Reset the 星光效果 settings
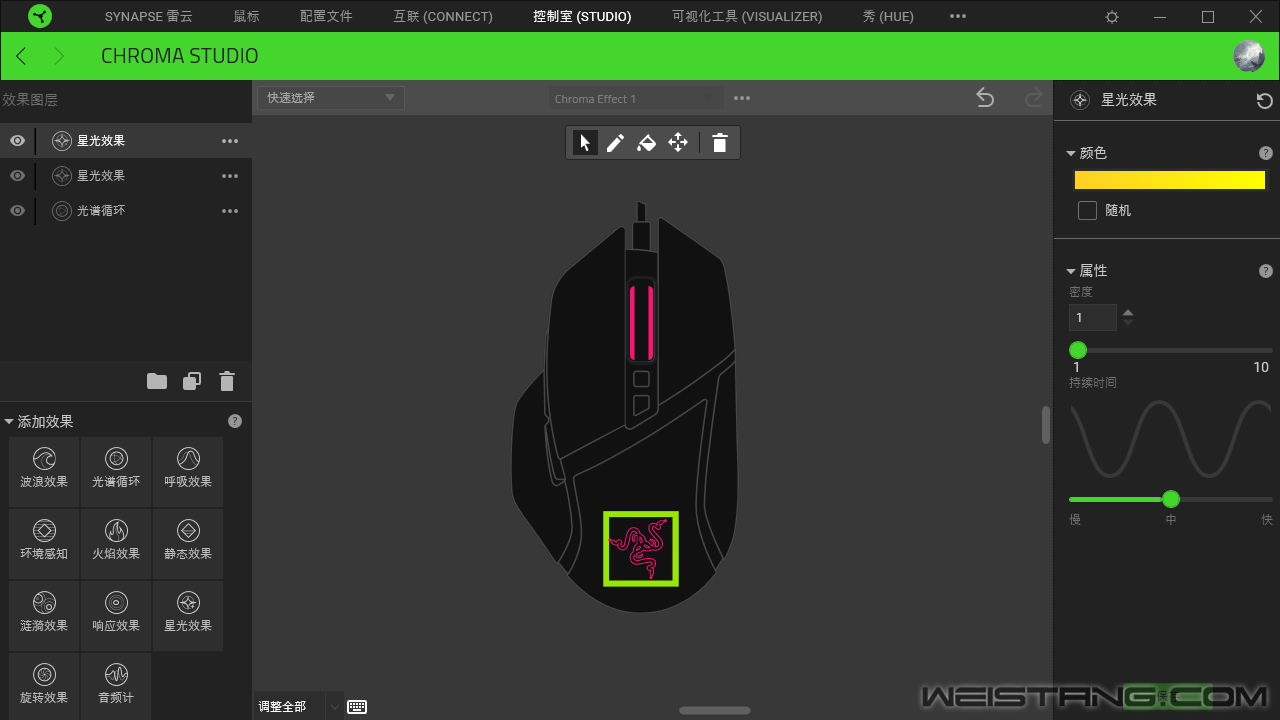 1265,100
